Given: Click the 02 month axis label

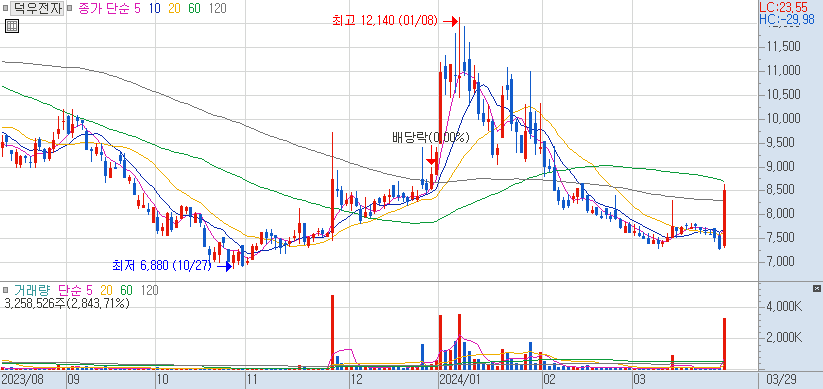Looking at the screenshot, I should 550,379.
